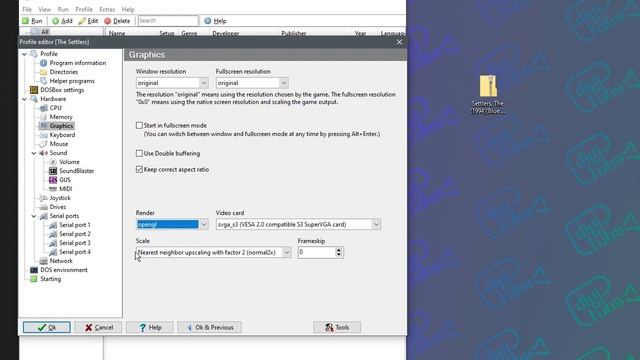
Task: Click the Frameskip stepper arrows
Action: (338, 253)
